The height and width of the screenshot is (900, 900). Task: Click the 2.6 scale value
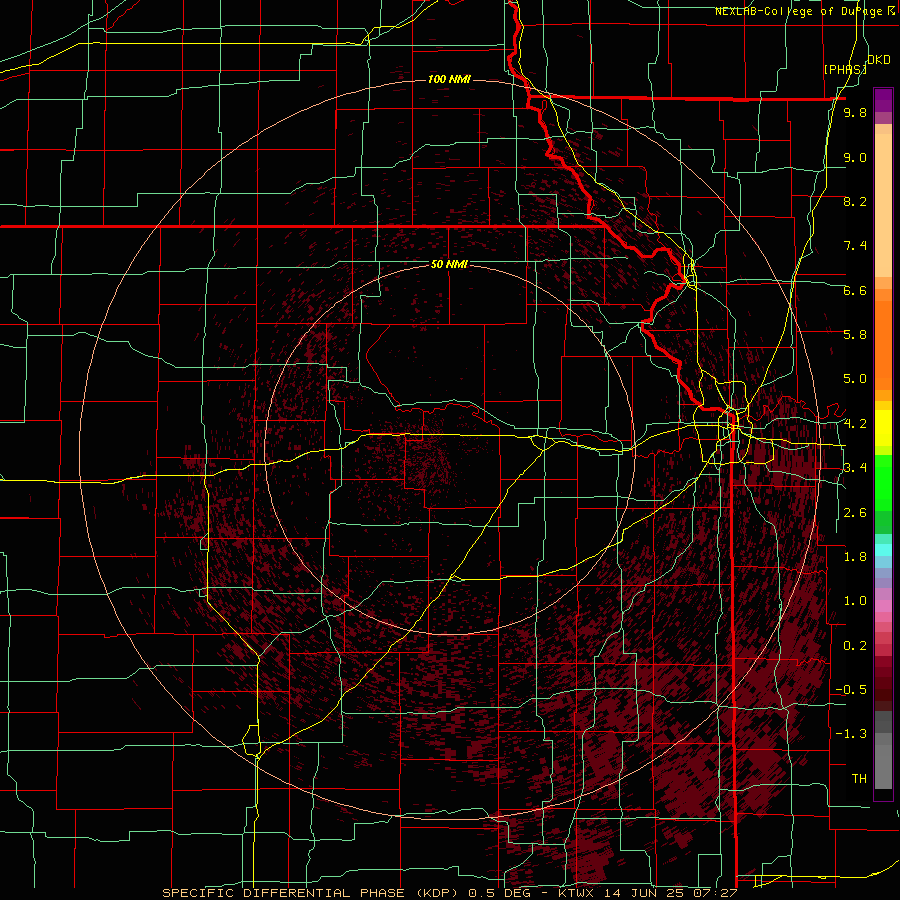point(855,513)
